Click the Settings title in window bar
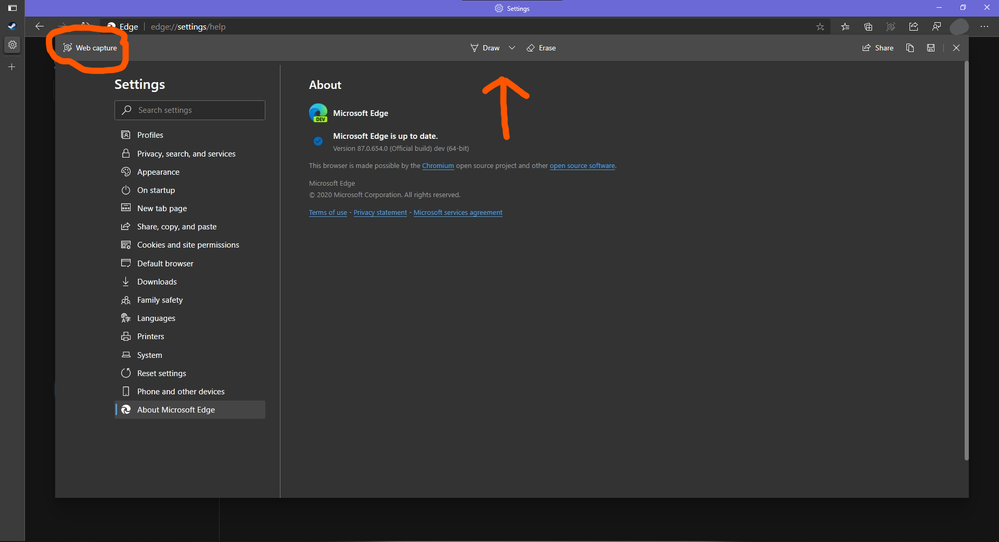 click(x=518, y=8)
